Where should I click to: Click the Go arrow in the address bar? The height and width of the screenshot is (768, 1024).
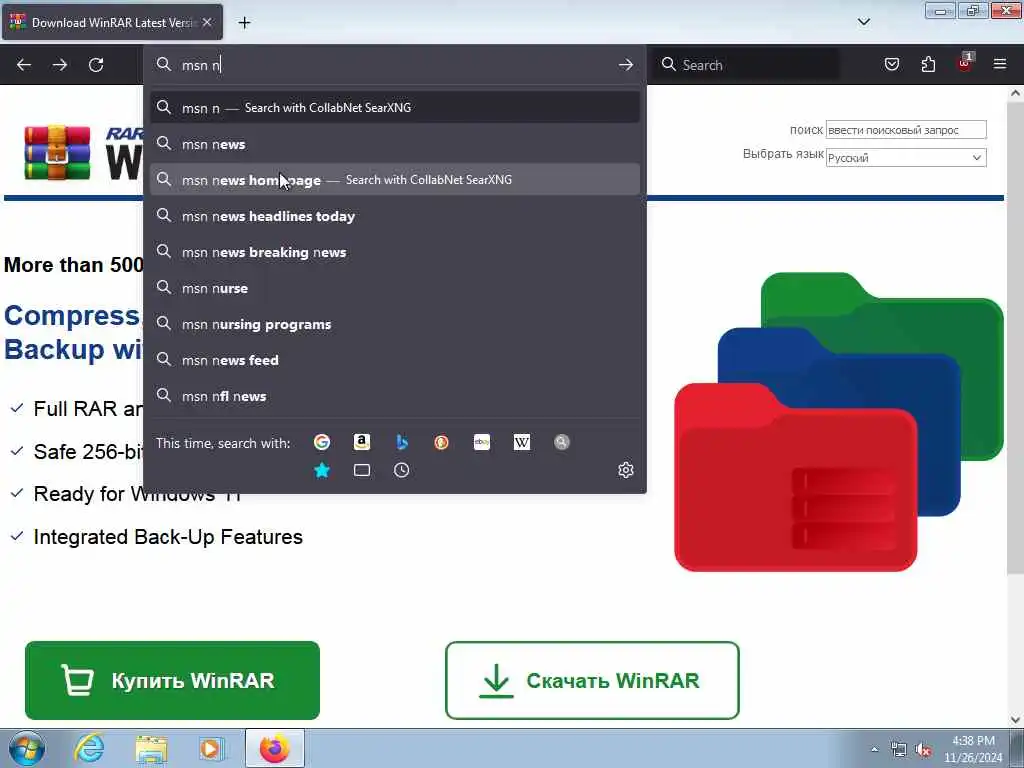click(626, 65)
